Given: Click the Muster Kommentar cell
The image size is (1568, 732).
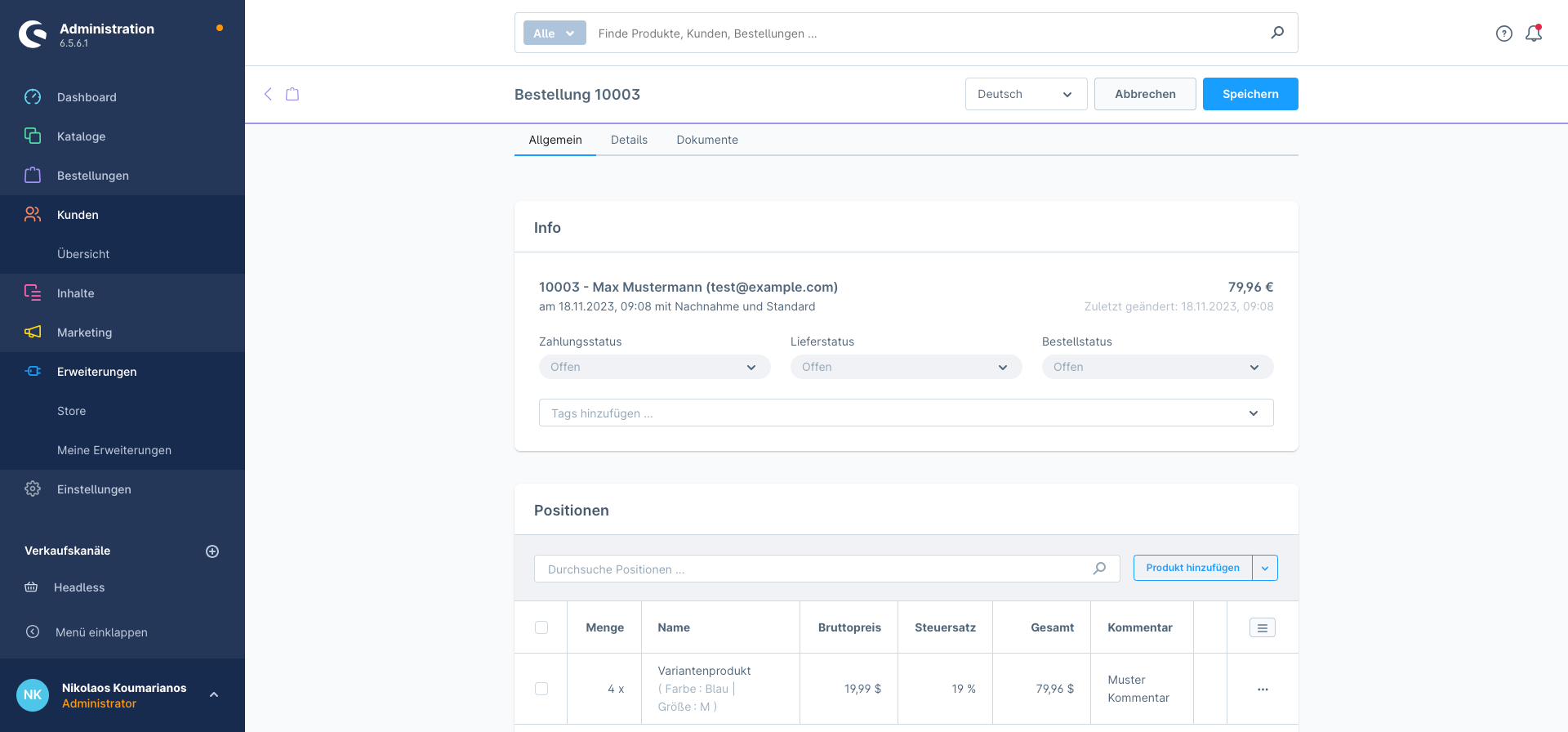Looking at the screenshot, I should coord(1142,689).
